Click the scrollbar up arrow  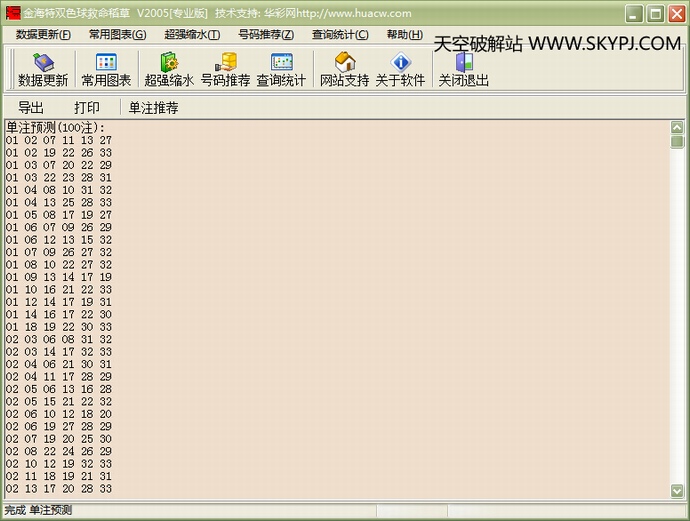tap(677, 128)
